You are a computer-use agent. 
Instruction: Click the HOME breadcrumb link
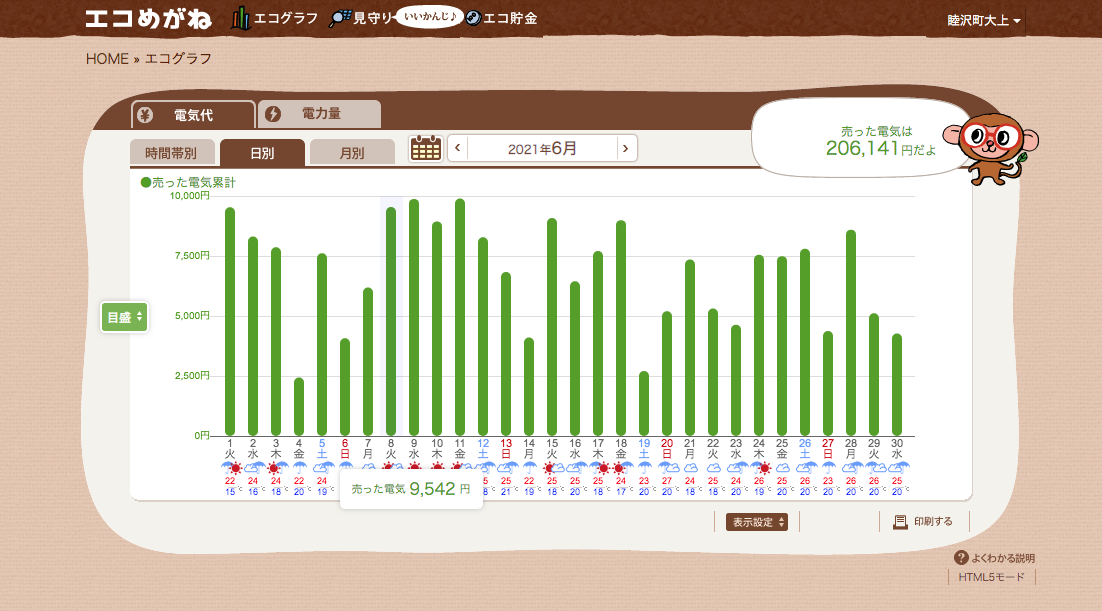pyautogui.click(x=107, y=59)
